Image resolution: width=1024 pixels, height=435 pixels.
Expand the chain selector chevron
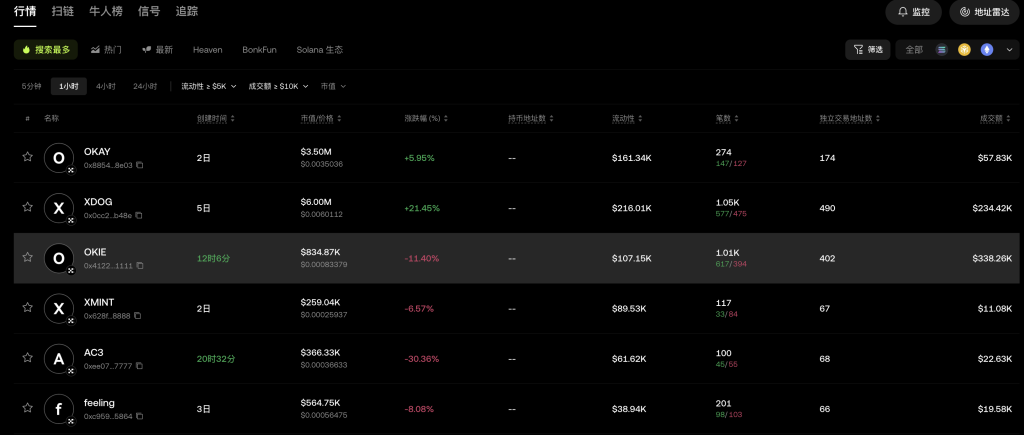1009,49
